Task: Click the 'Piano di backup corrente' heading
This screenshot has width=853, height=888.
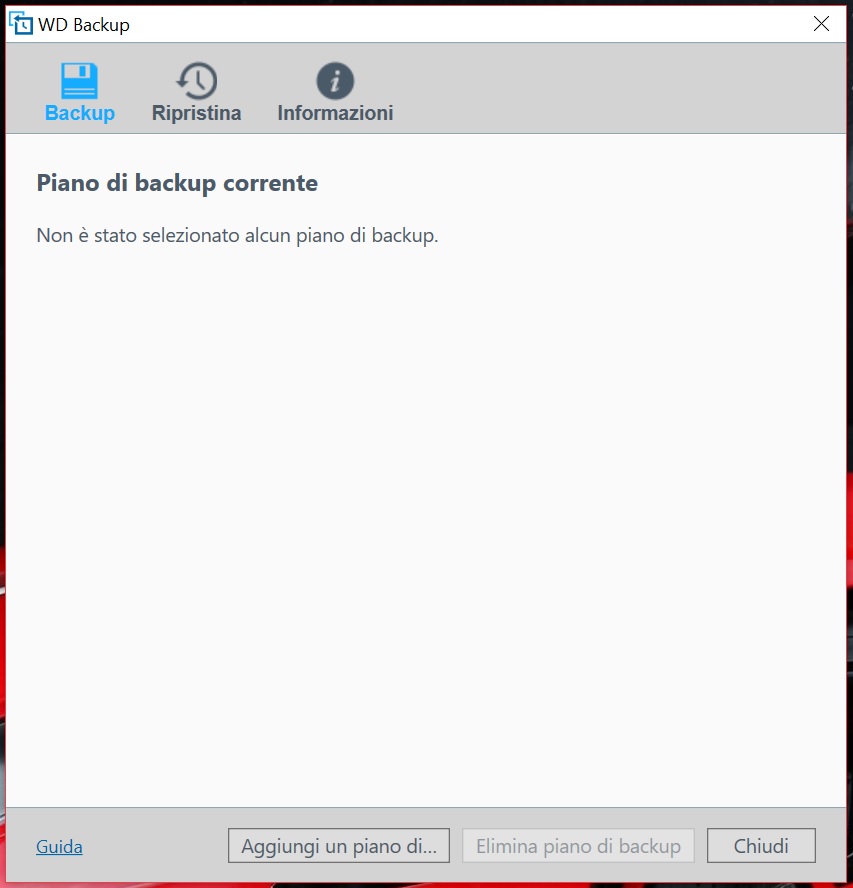Action: click(x=177, y=183)
